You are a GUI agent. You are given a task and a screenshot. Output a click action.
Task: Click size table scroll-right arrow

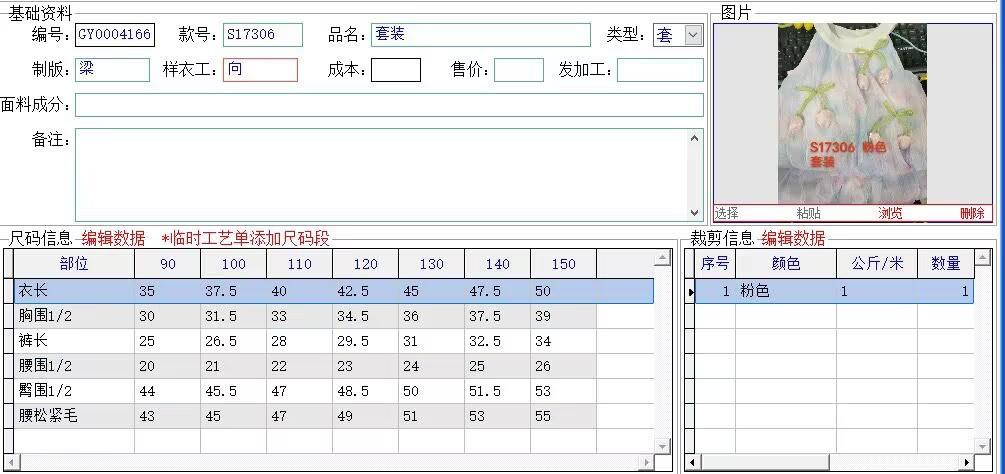[647, 462]
